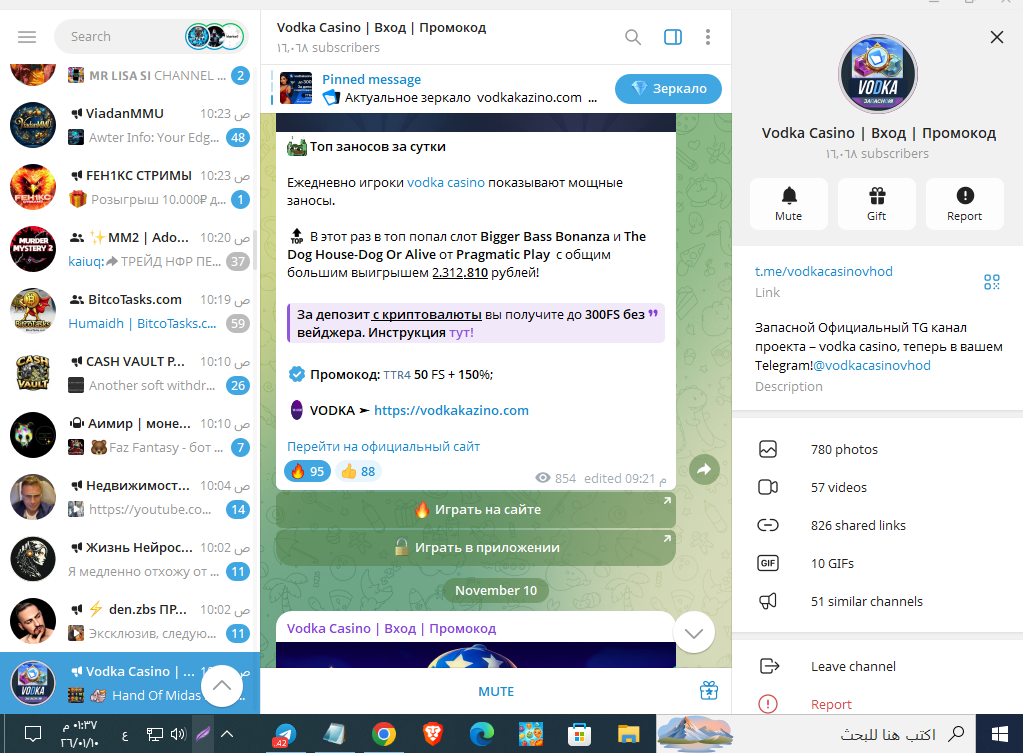Open the Недвижимост... chat
Image resolution: width=1023 pixels, height=753 pixels.
pos(130,497)
